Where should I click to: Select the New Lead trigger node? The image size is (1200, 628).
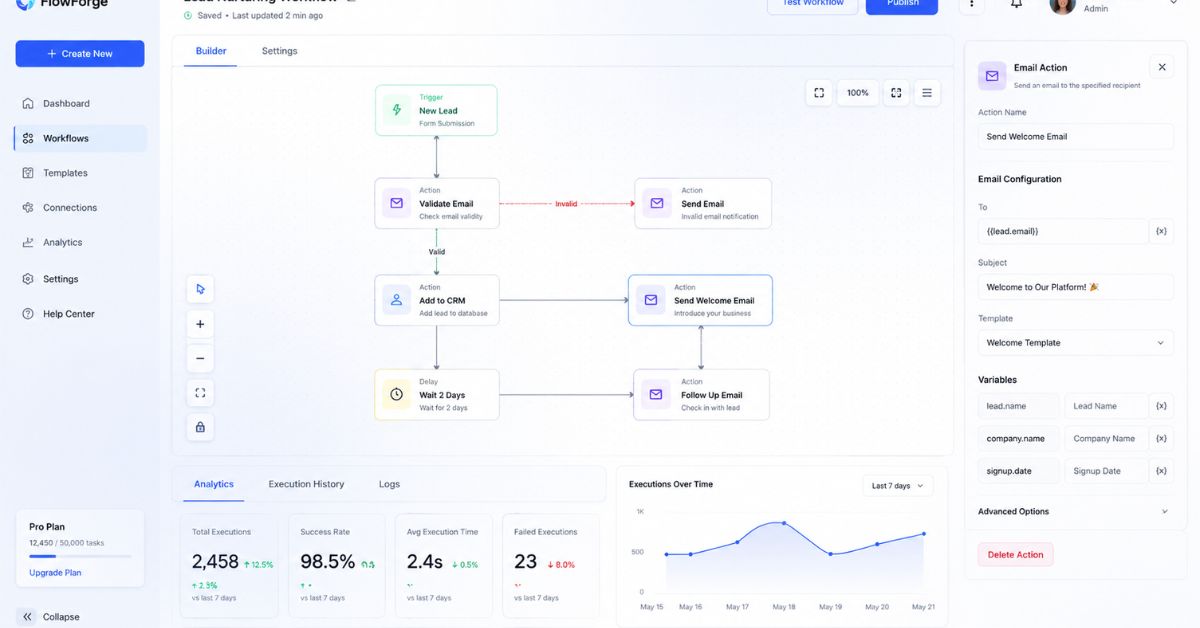(x=436, y=110)
